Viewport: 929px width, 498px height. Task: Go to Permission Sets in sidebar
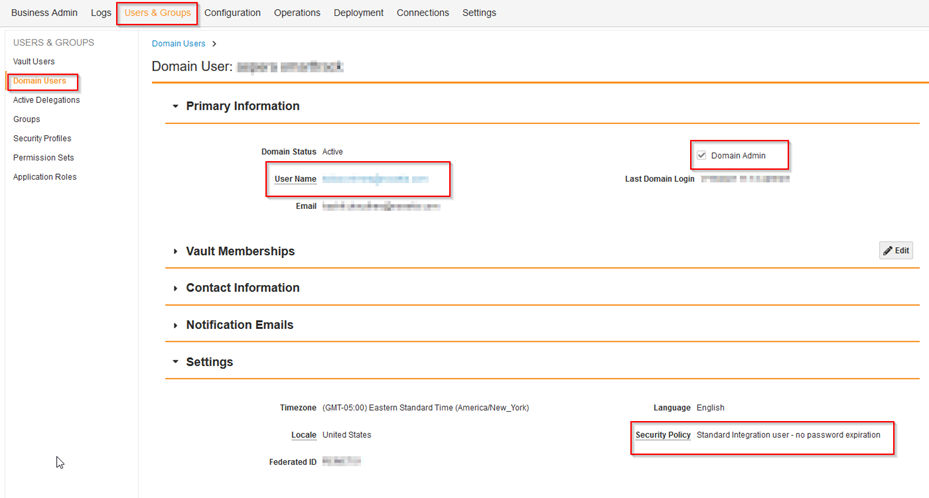pos(43,157)
